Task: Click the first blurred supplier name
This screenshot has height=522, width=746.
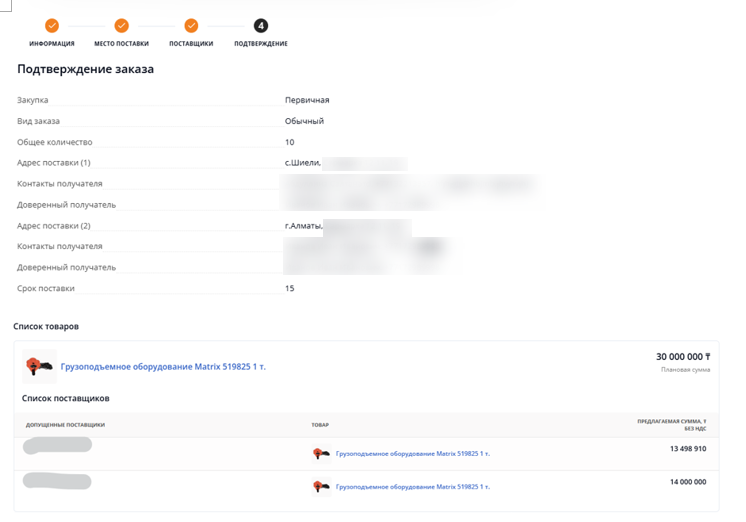Action: 57,446
